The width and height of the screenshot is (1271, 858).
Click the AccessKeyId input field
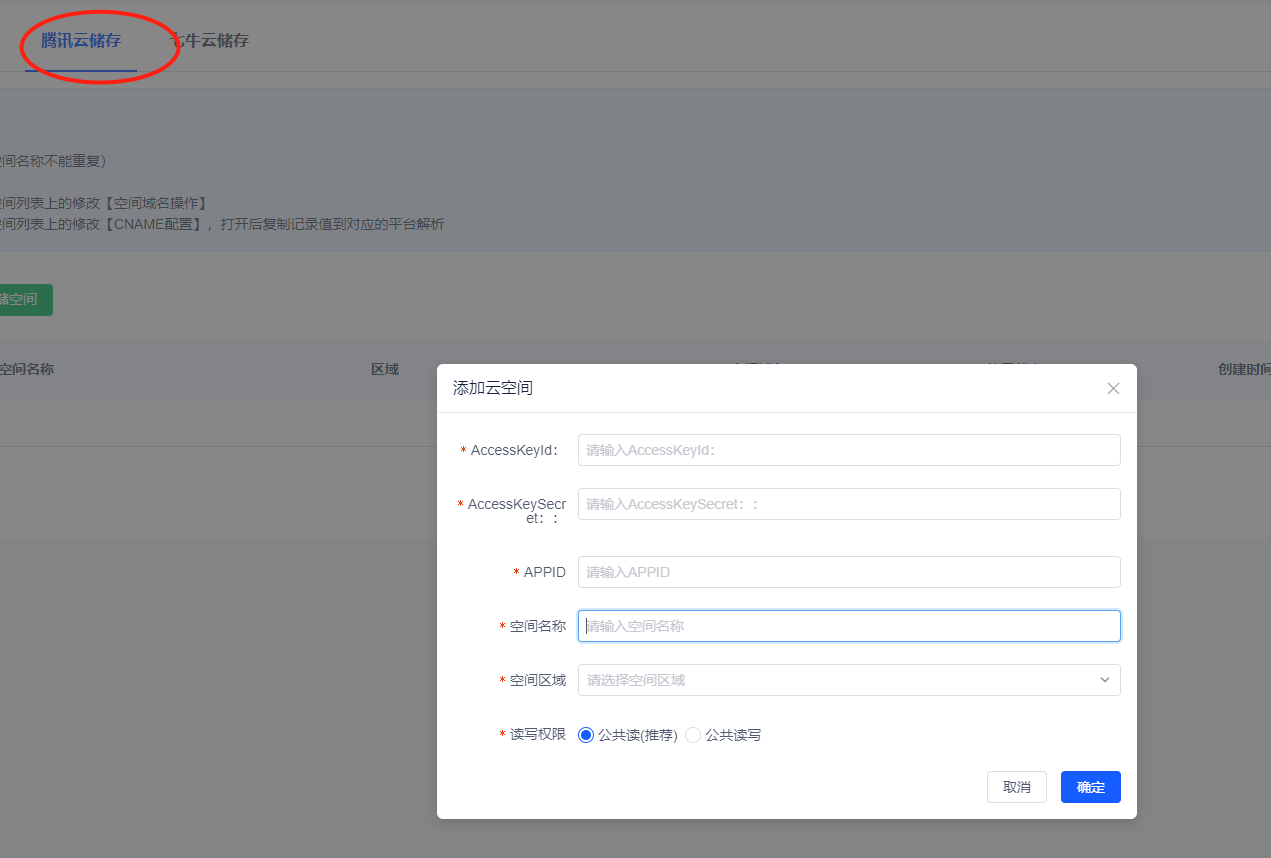pyautogui.click(x=849, y=450)
